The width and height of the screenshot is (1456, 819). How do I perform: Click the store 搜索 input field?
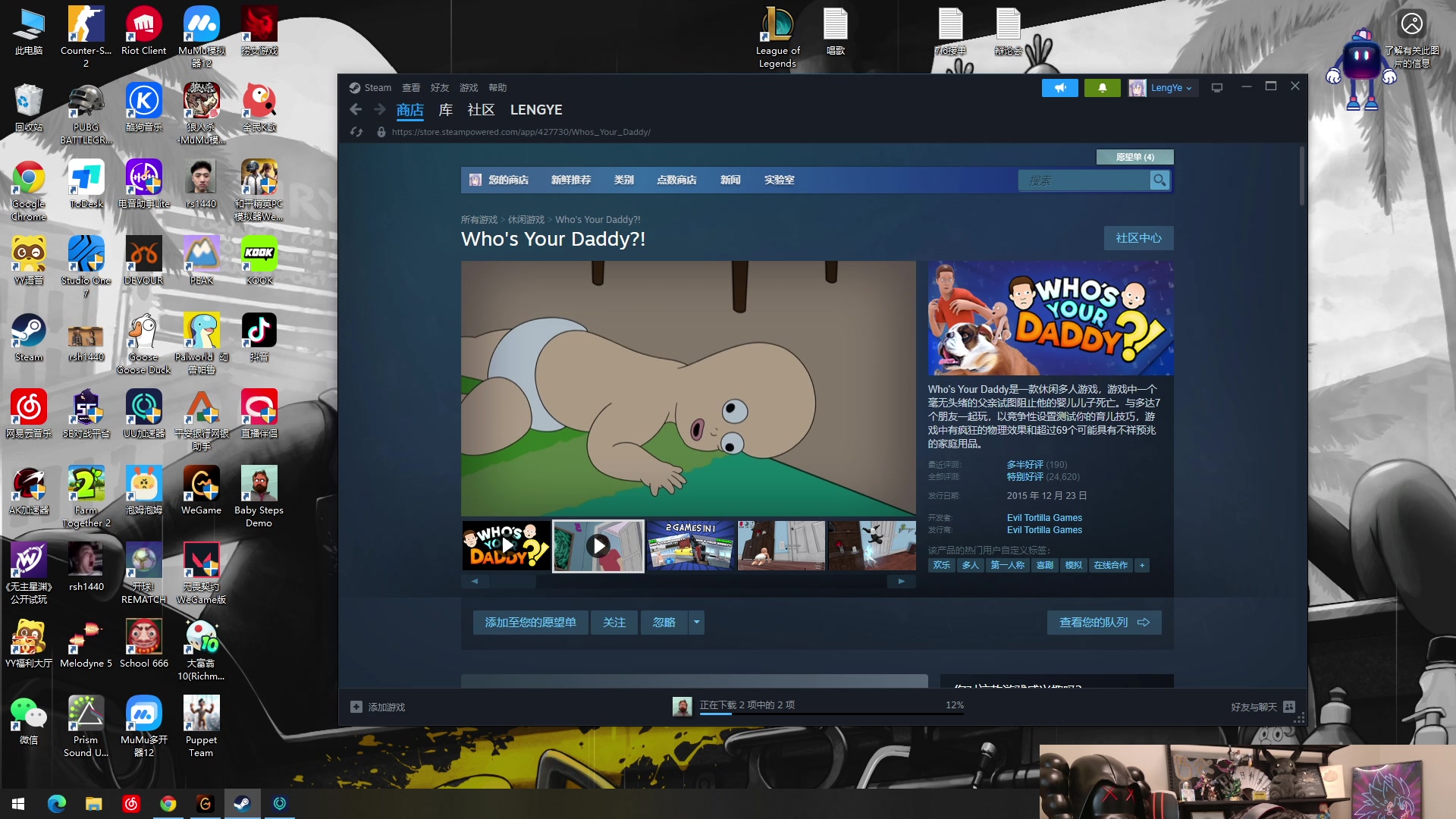tap(1084, 180)
